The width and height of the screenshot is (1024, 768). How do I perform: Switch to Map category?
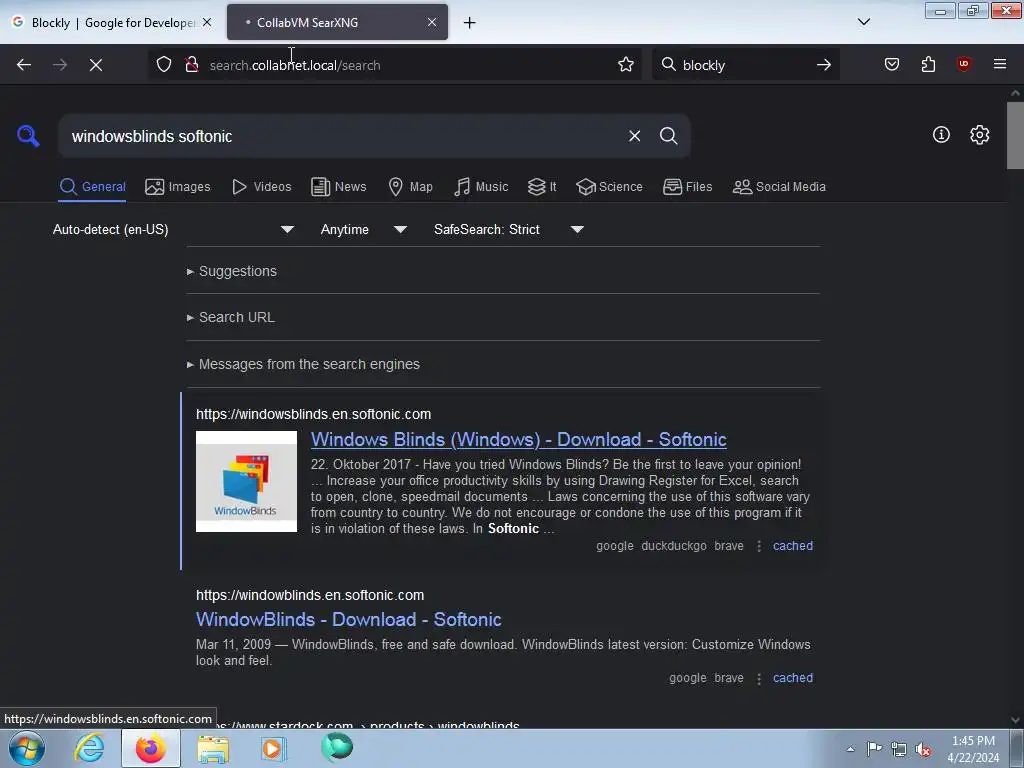coord(410,187)
